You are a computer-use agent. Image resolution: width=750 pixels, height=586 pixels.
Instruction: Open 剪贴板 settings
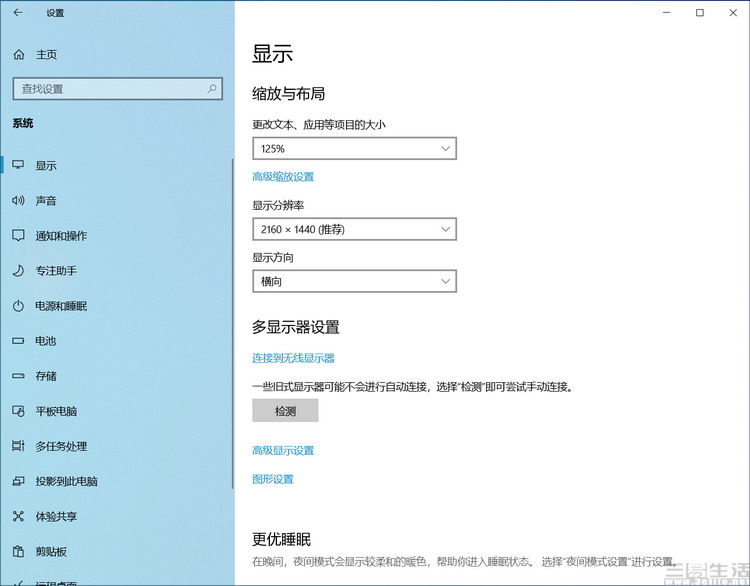coord(51,552)
